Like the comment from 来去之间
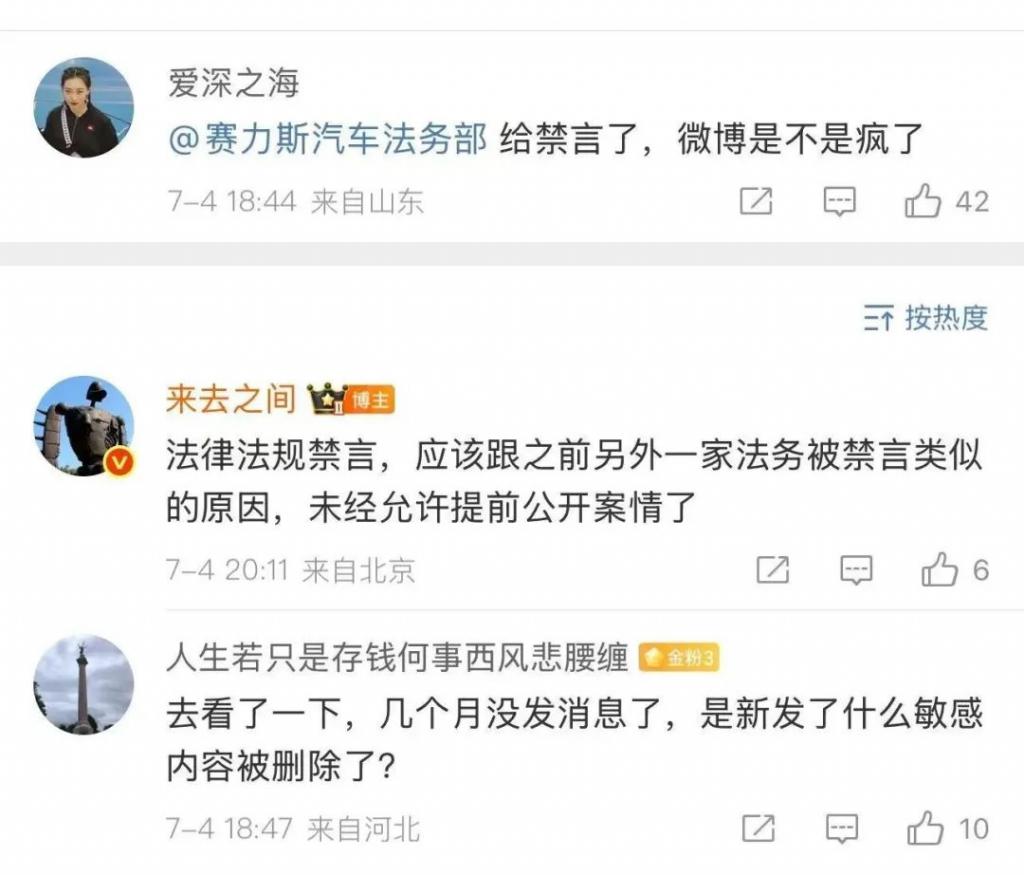1024x875 pixels. (939, 569)
